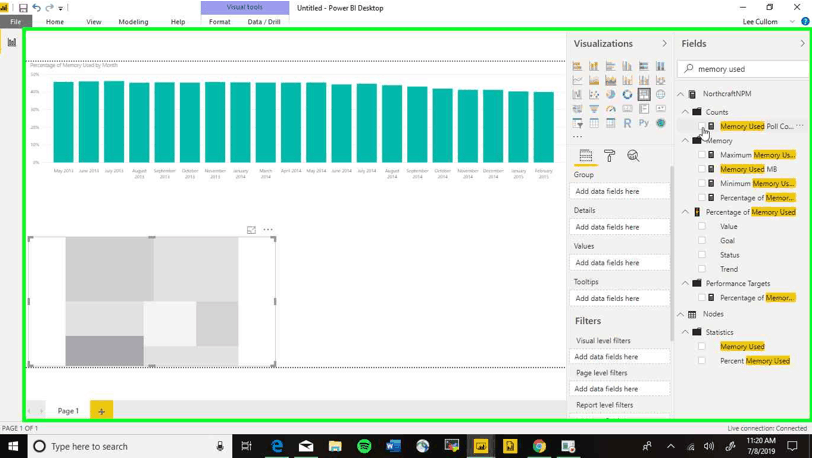Select the Table visualization
This screenshot has width=814, height=459.
point(594,123)
